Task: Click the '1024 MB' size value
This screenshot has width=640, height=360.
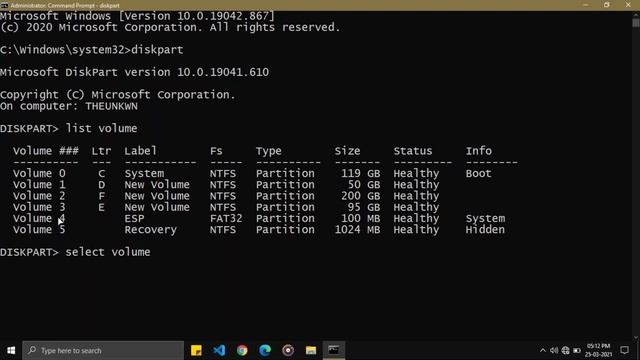Action: [x=357, y=230]
